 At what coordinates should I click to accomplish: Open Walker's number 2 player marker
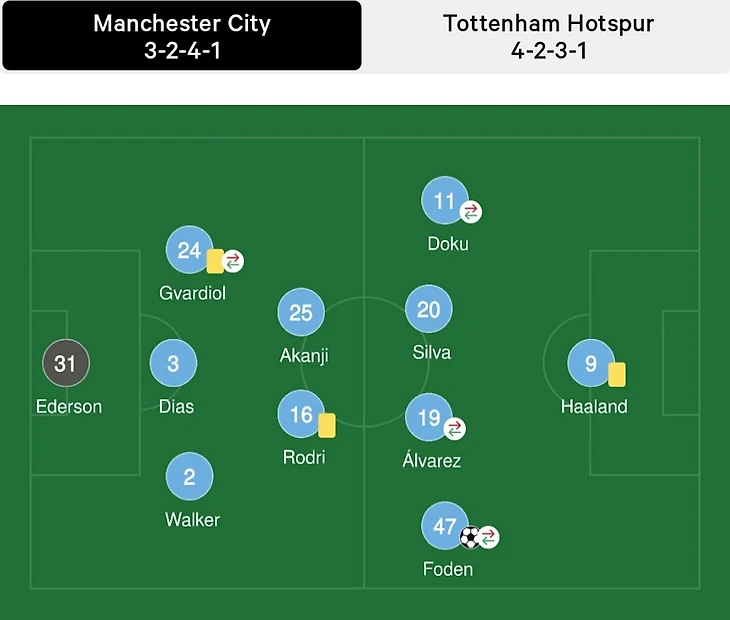[x=189, y=477]
